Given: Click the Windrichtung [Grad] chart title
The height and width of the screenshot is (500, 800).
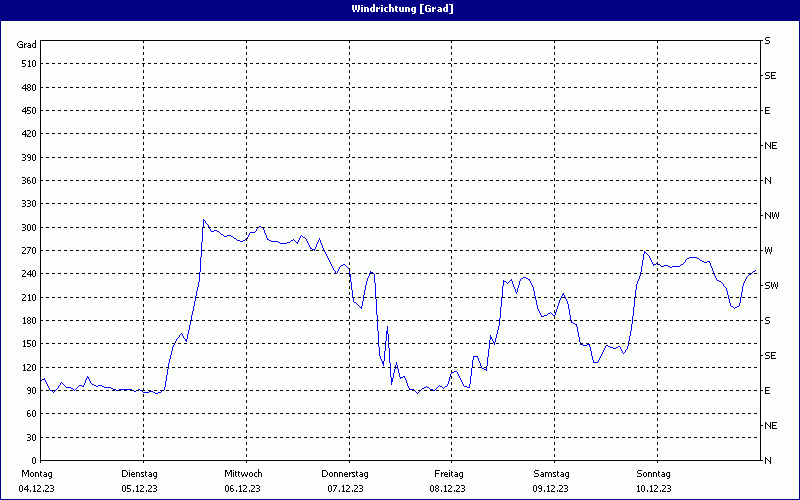Looking at the screenshot, I should point(400,9).
